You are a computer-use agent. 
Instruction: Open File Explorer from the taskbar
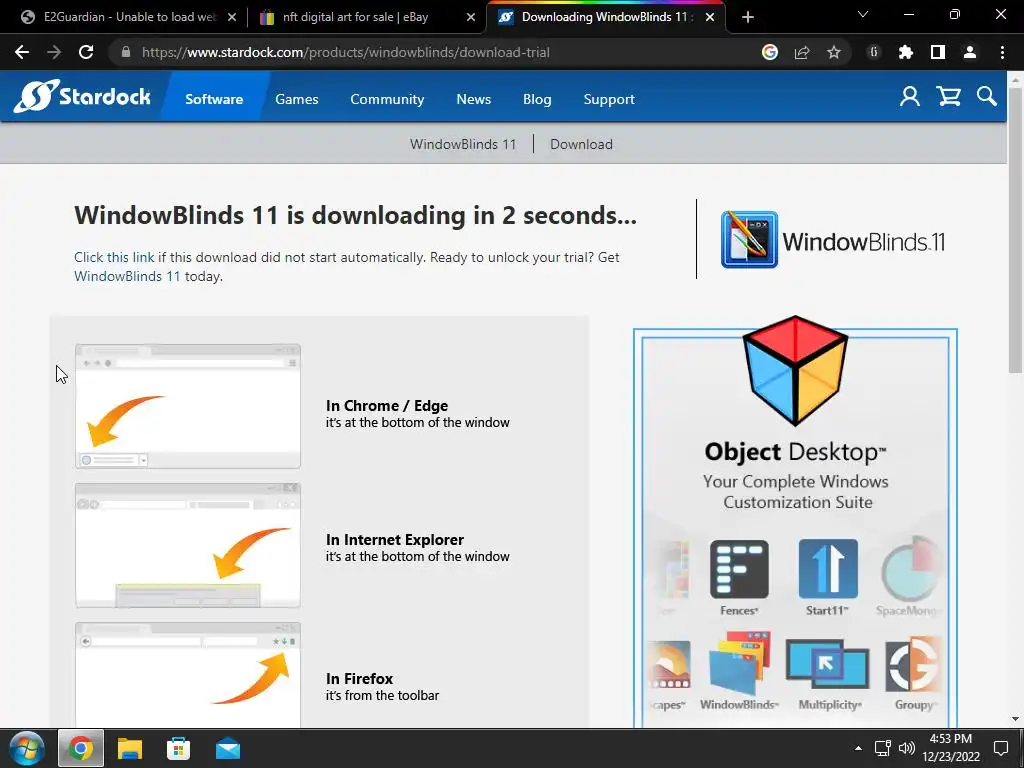[129, 748]
